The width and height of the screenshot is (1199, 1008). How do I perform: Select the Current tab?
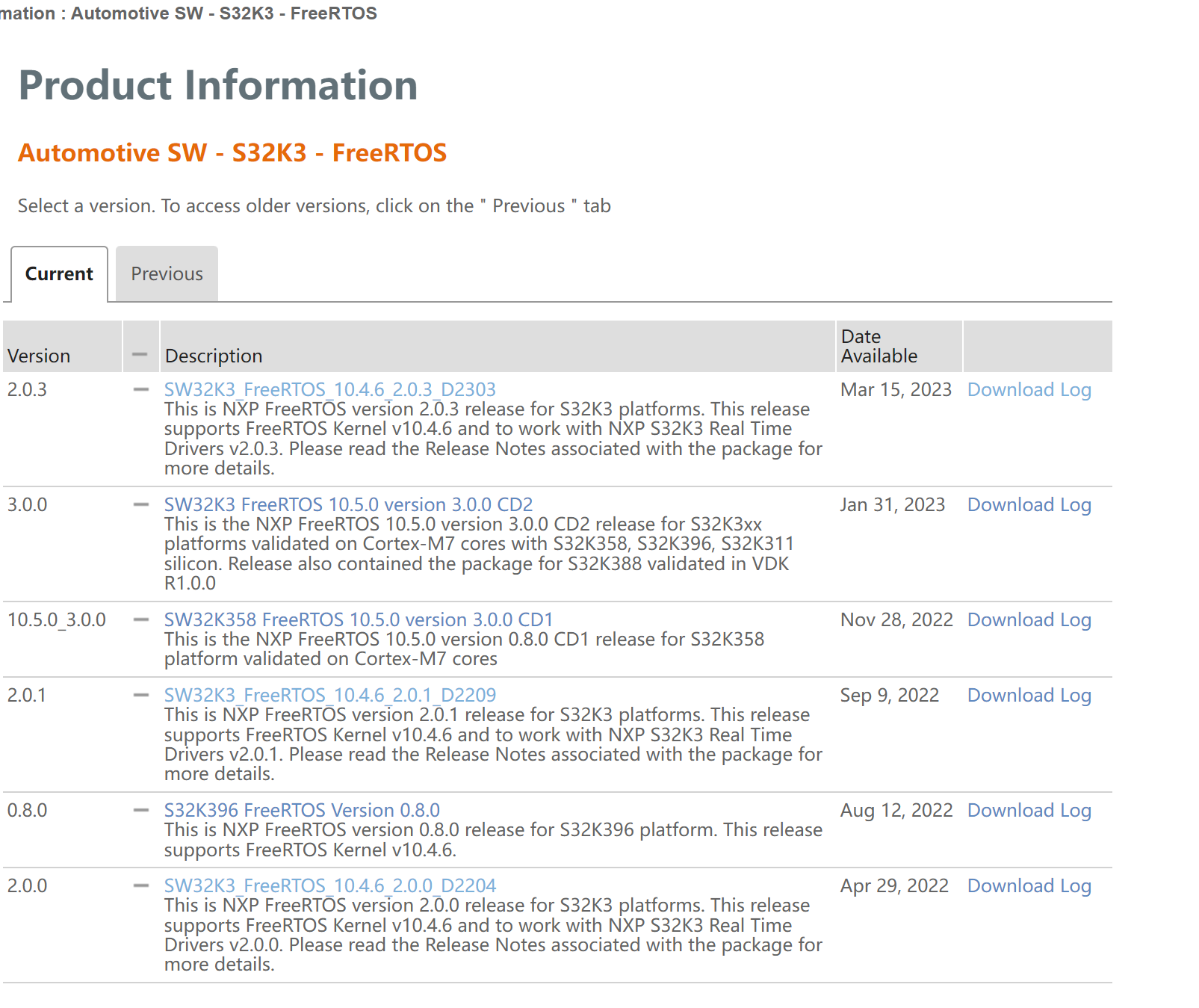[59, 274]
